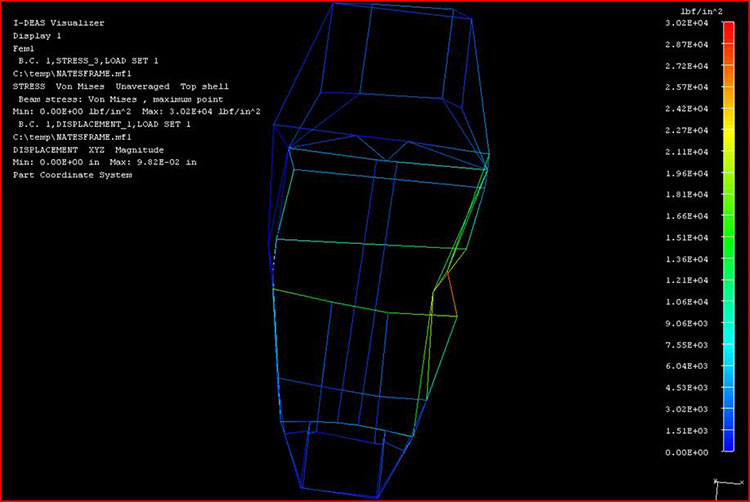The width and height of the screenshot is (750, 502).
Task: Click "STRESS Von Mises Unaveraged Top shell" text
Action: tap(121, 87)
